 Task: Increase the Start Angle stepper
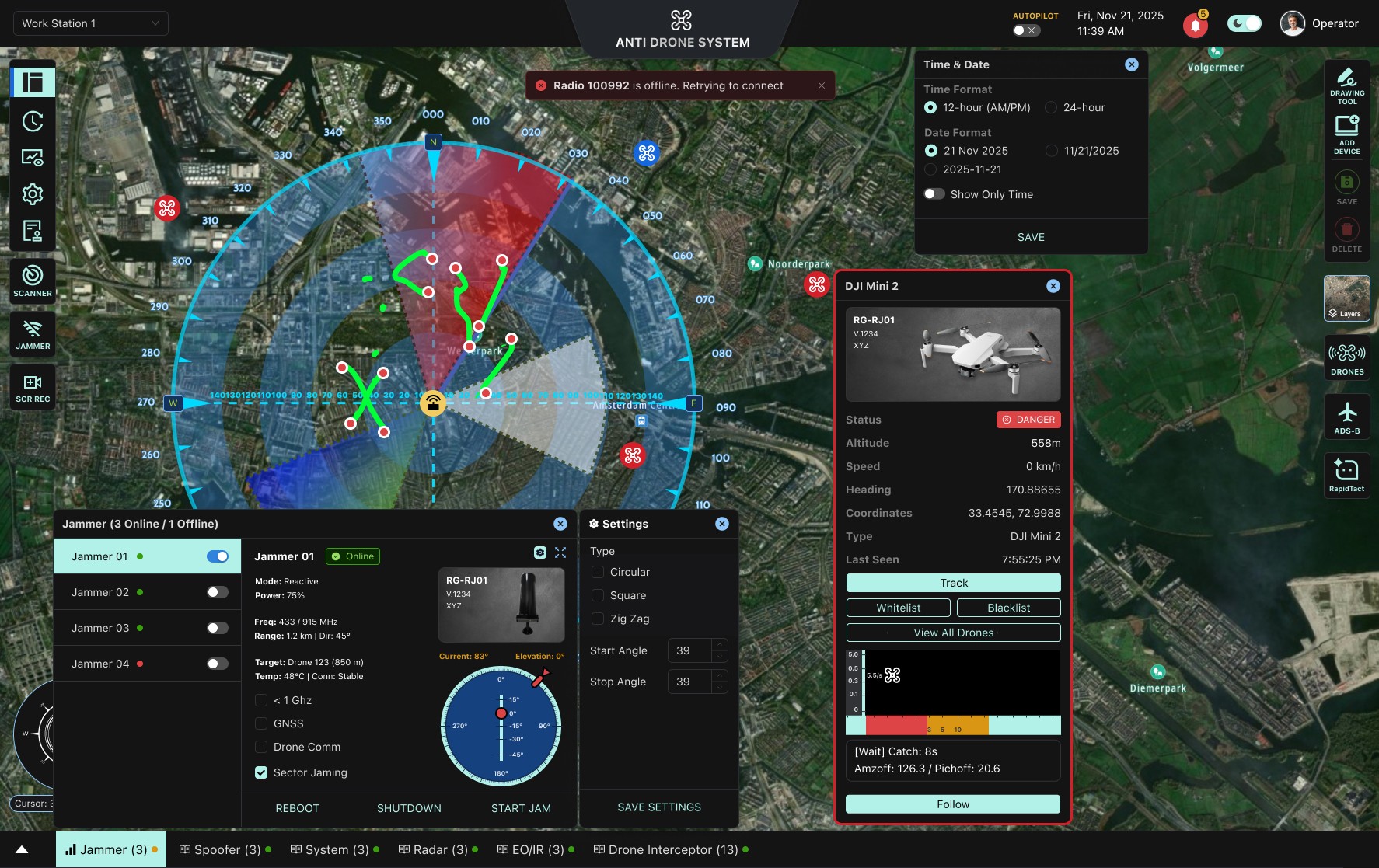tap(720, 644)
